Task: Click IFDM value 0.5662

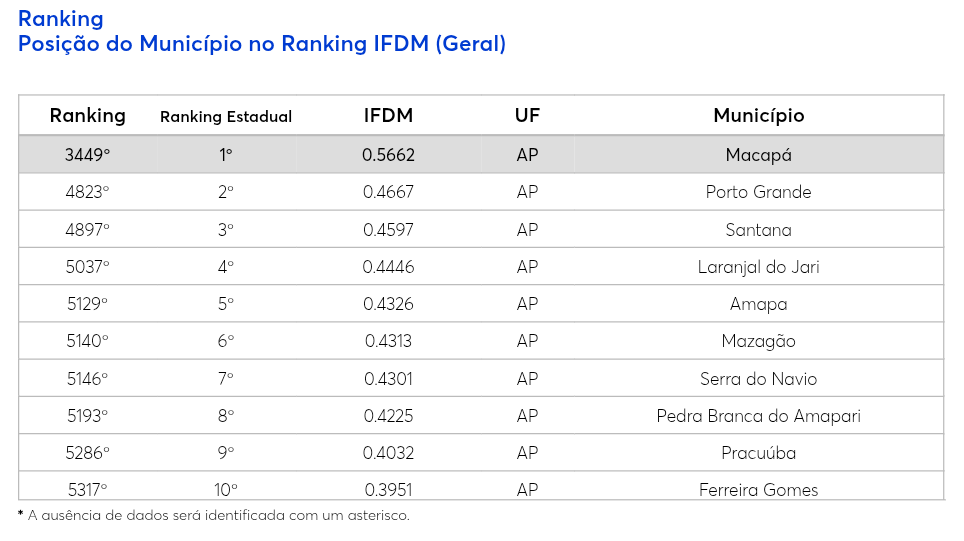Action: (388, 155)
